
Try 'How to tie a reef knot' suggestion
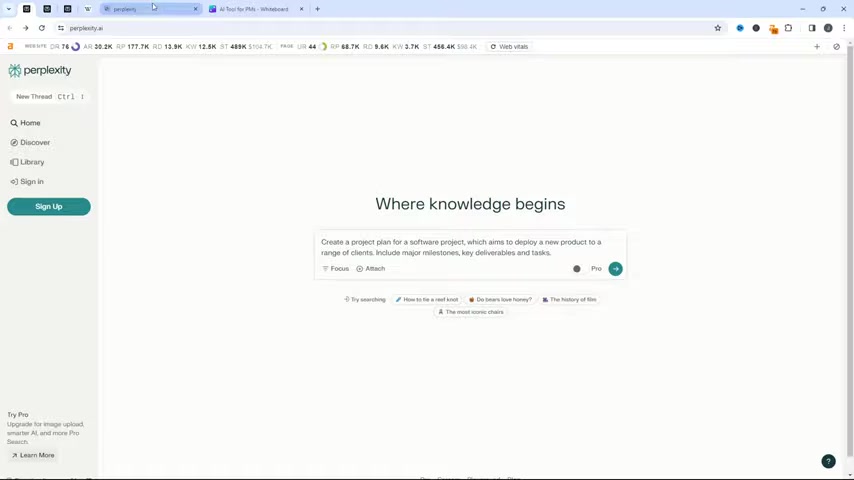427,300
